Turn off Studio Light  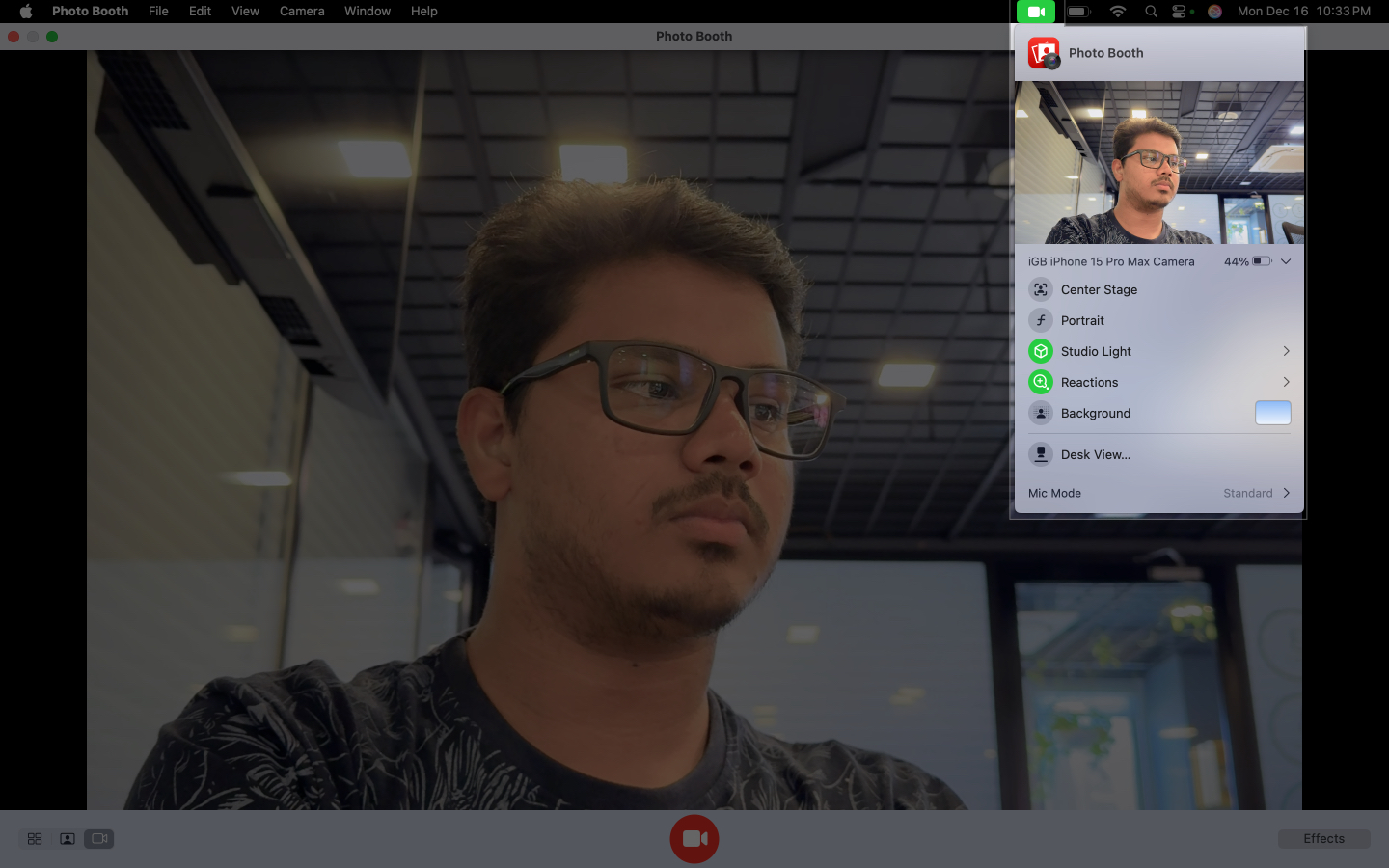(x=1041, y=351)
